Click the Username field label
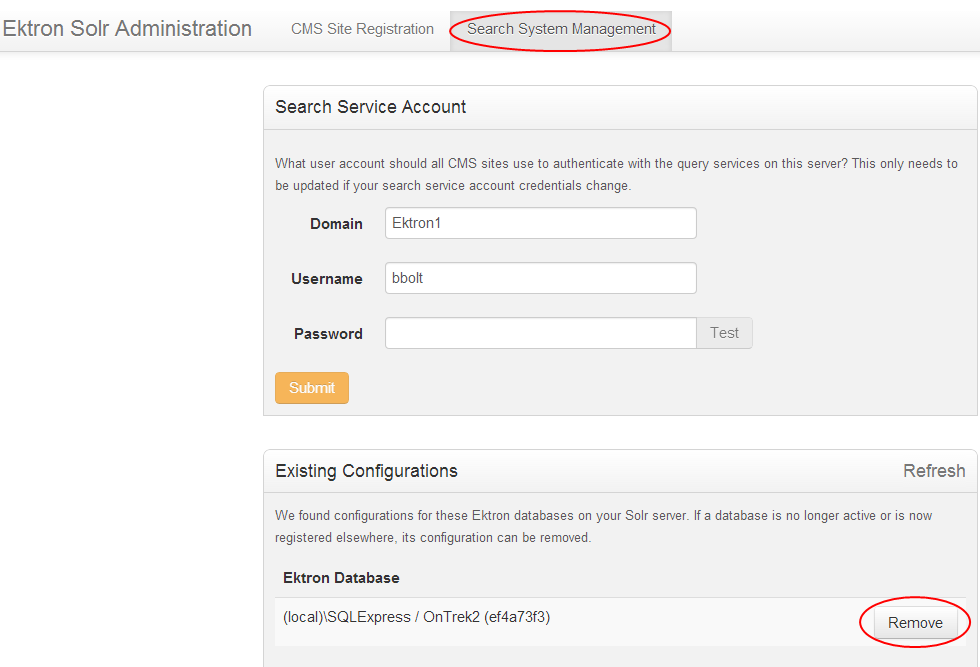This screenshot has width=980, height=667. tap(326, 279)
